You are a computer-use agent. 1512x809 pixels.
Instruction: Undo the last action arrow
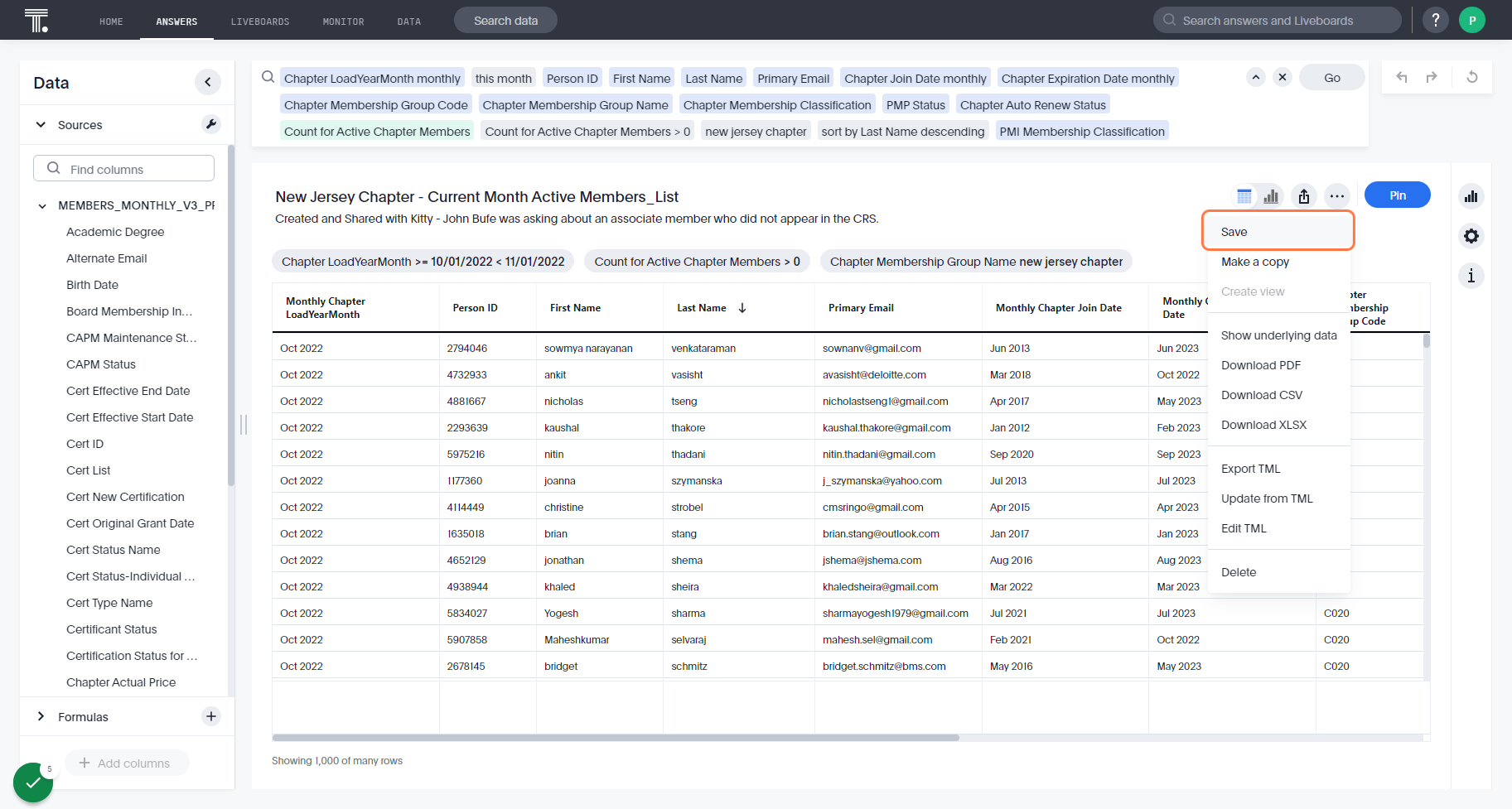[x=1402, y=77]
